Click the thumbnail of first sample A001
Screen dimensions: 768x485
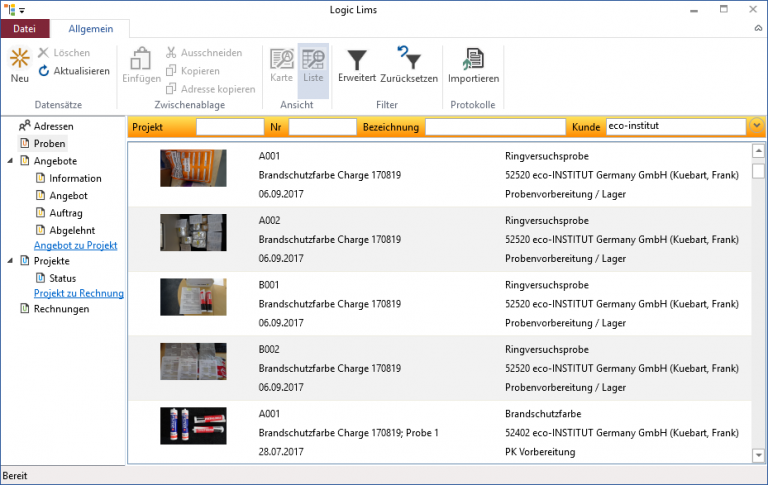(x=193, y=168)
